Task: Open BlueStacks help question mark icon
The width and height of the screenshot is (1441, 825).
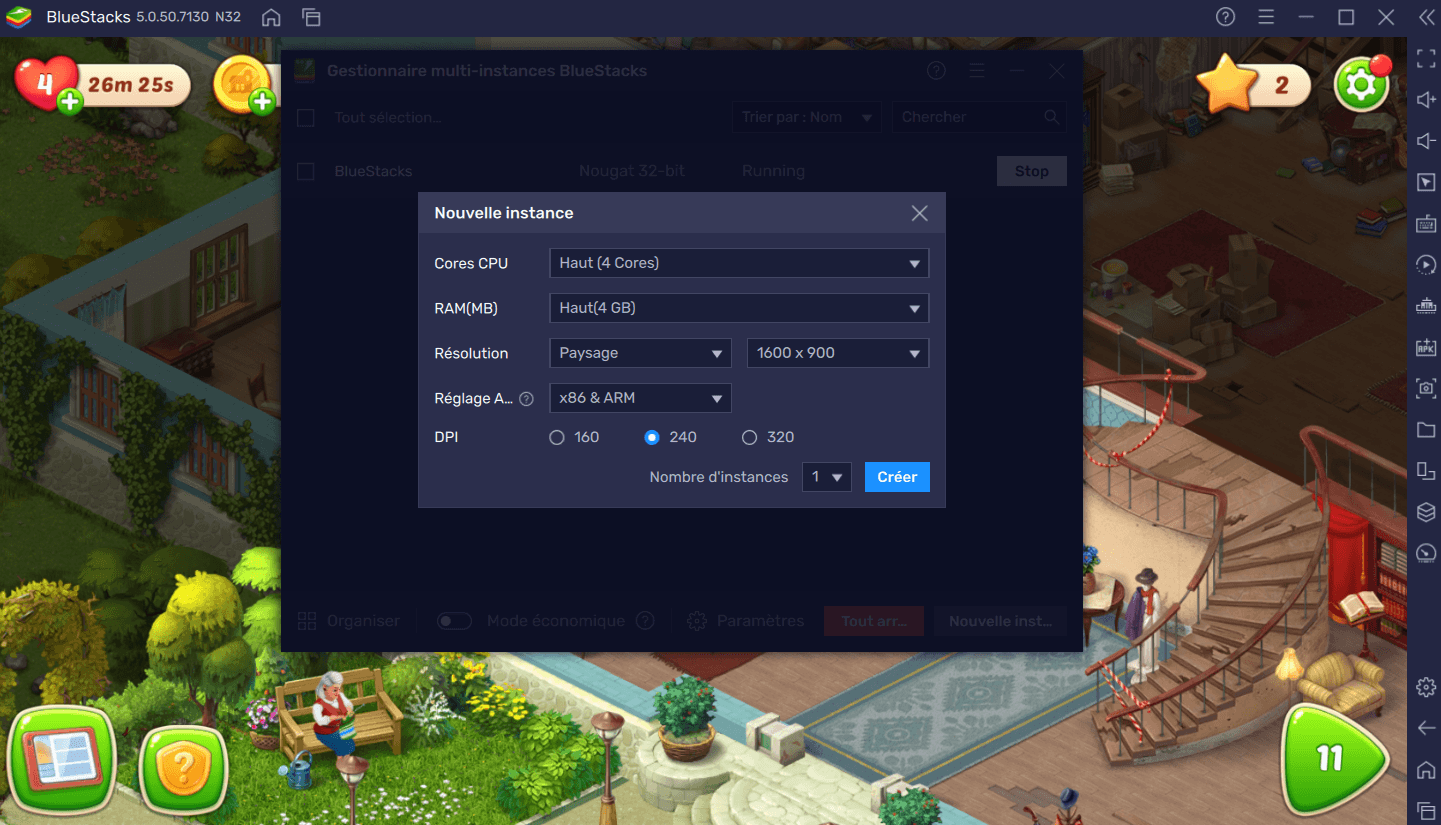Action: coord(1225,17)
